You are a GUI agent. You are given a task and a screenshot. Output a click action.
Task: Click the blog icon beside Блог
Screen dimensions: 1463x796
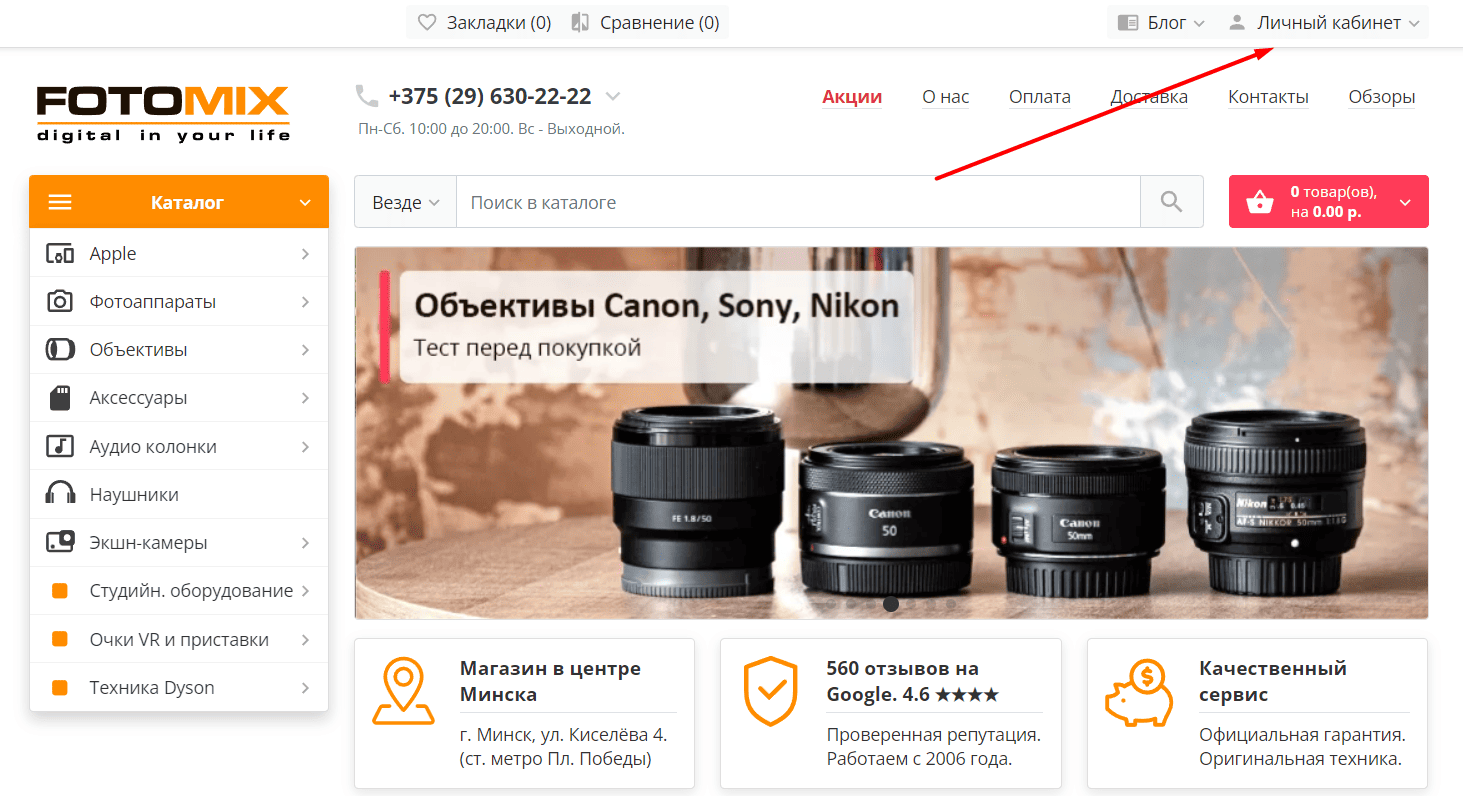(1128, 23)
